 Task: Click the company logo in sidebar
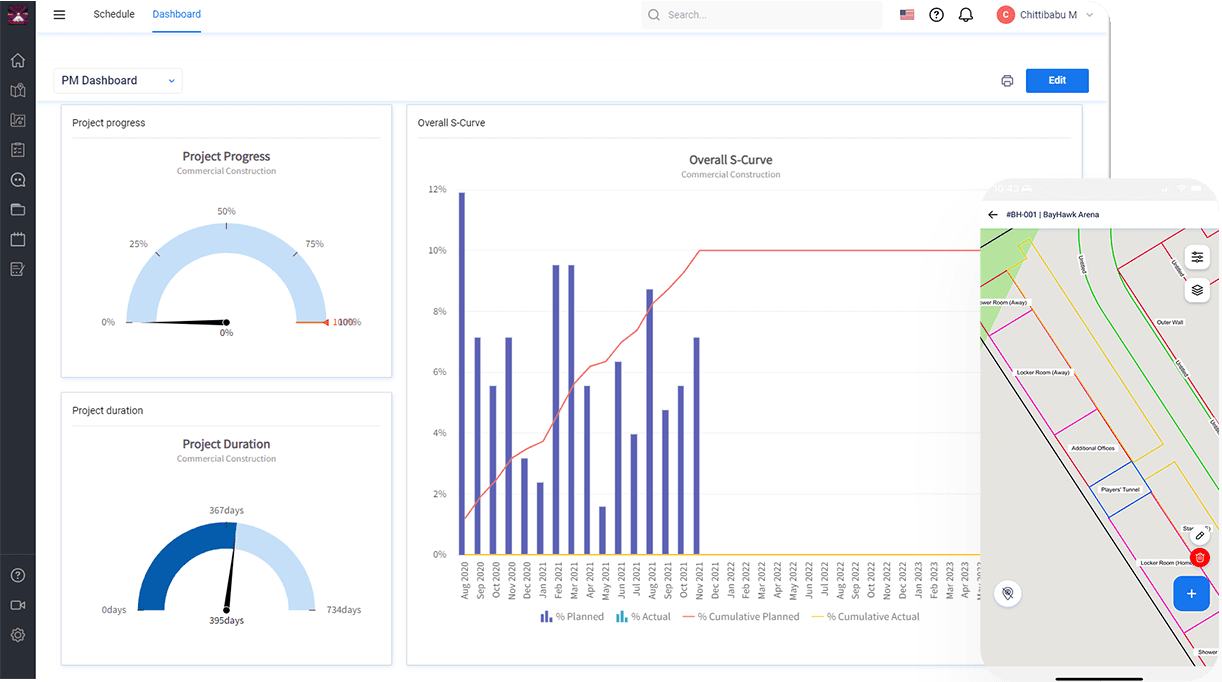click(17, 15)
